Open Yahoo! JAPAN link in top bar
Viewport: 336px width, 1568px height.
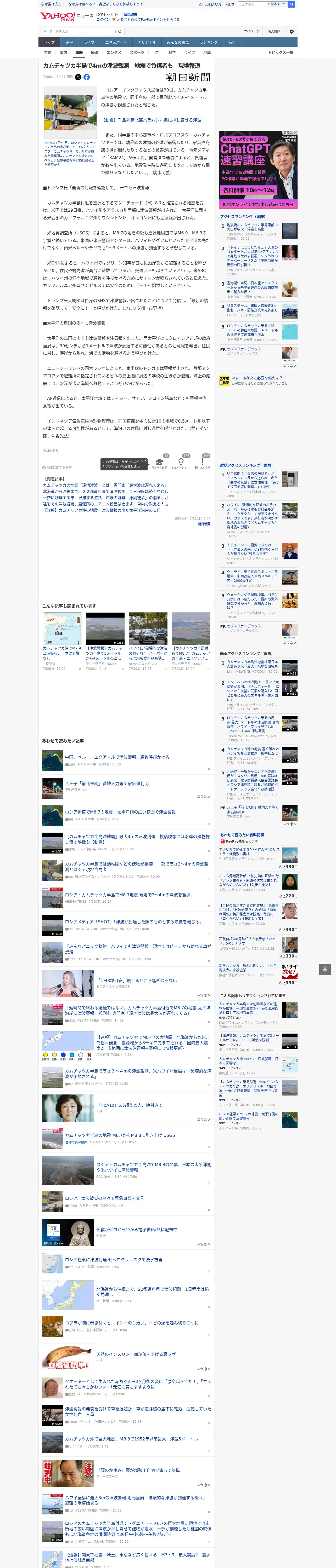[x=210, y=4]
